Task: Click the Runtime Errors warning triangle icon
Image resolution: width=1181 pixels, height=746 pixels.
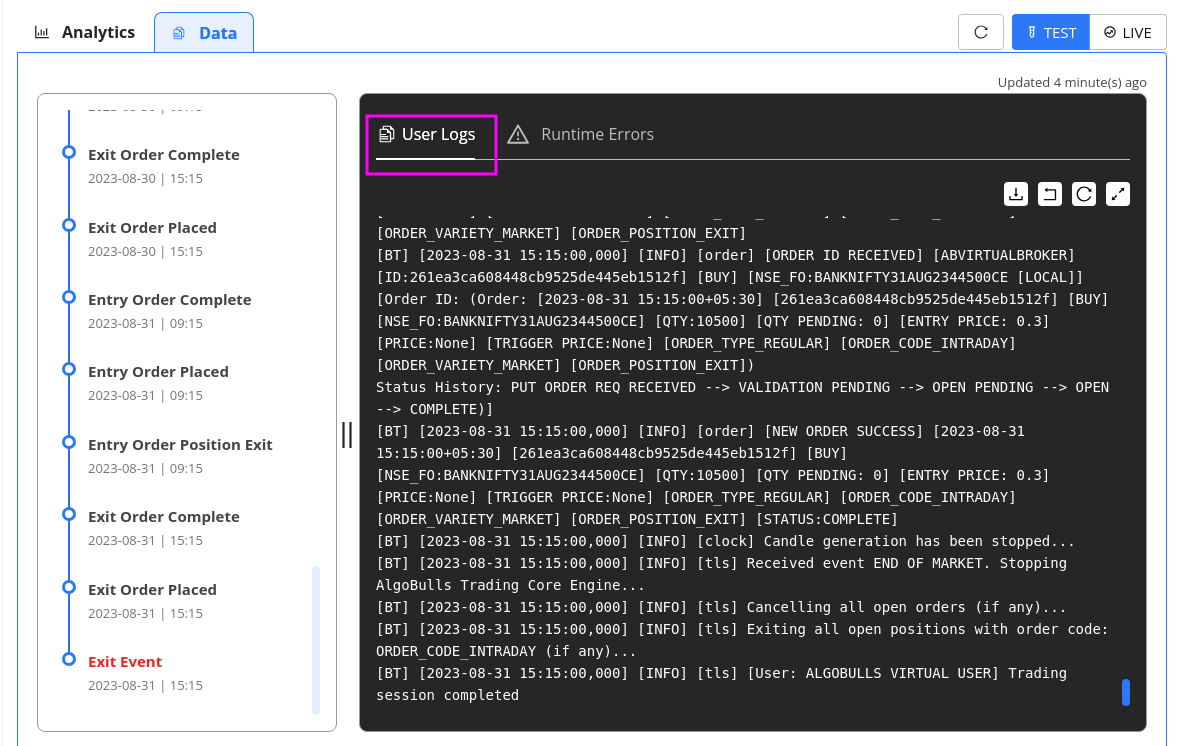Action: point(517,135)
